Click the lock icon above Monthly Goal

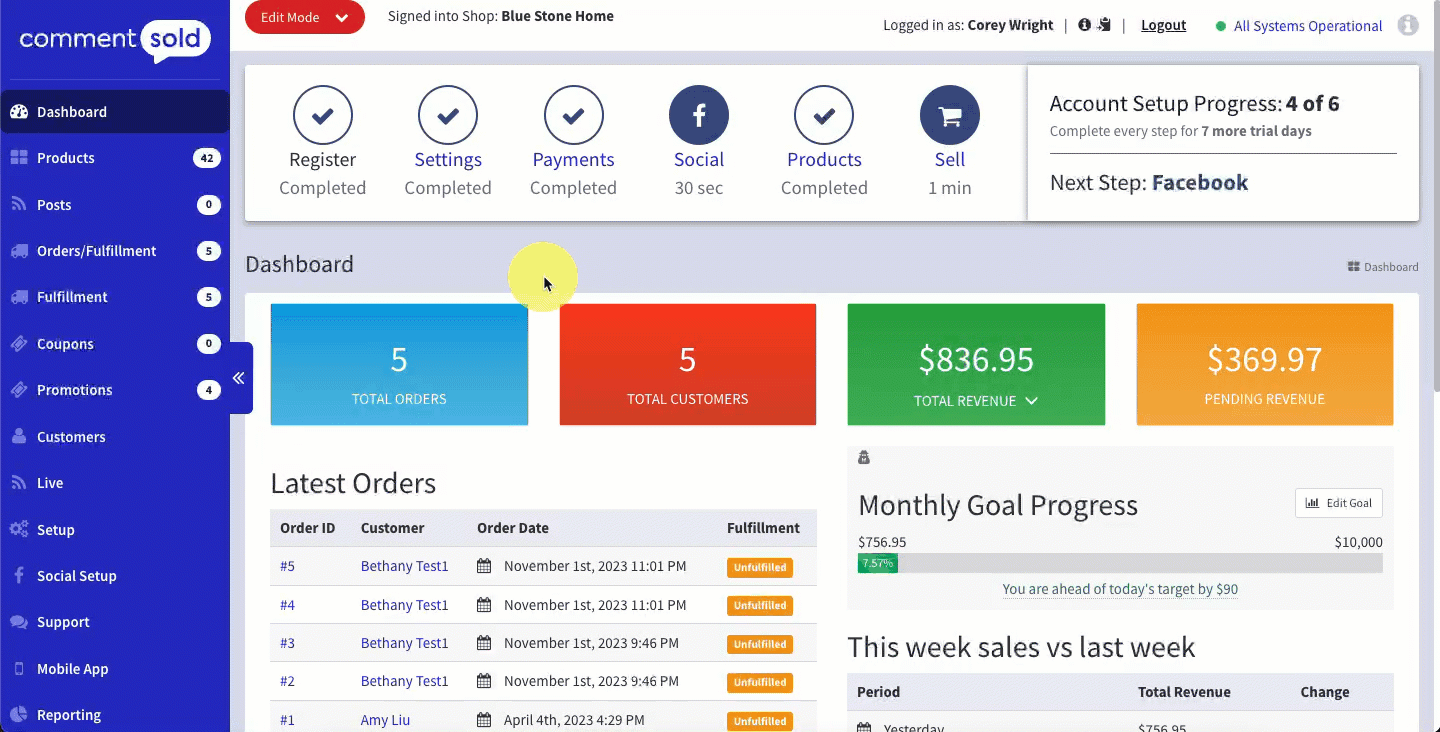pos(864,458)
